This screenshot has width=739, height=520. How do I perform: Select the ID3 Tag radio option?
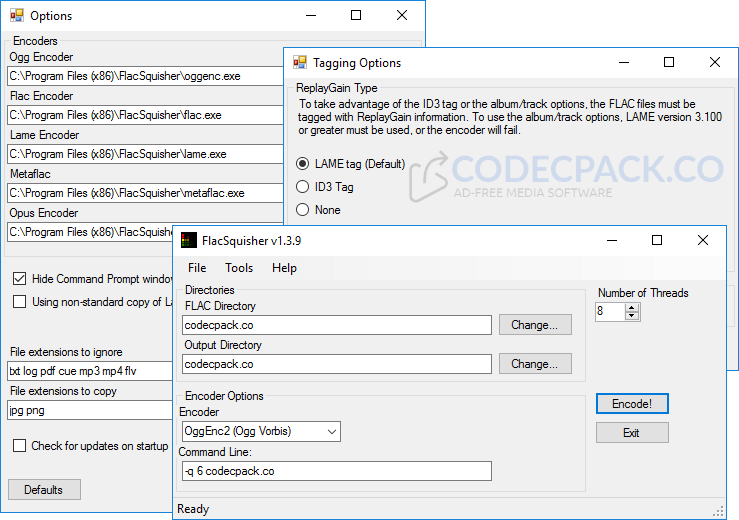click(x=304, y=187)
